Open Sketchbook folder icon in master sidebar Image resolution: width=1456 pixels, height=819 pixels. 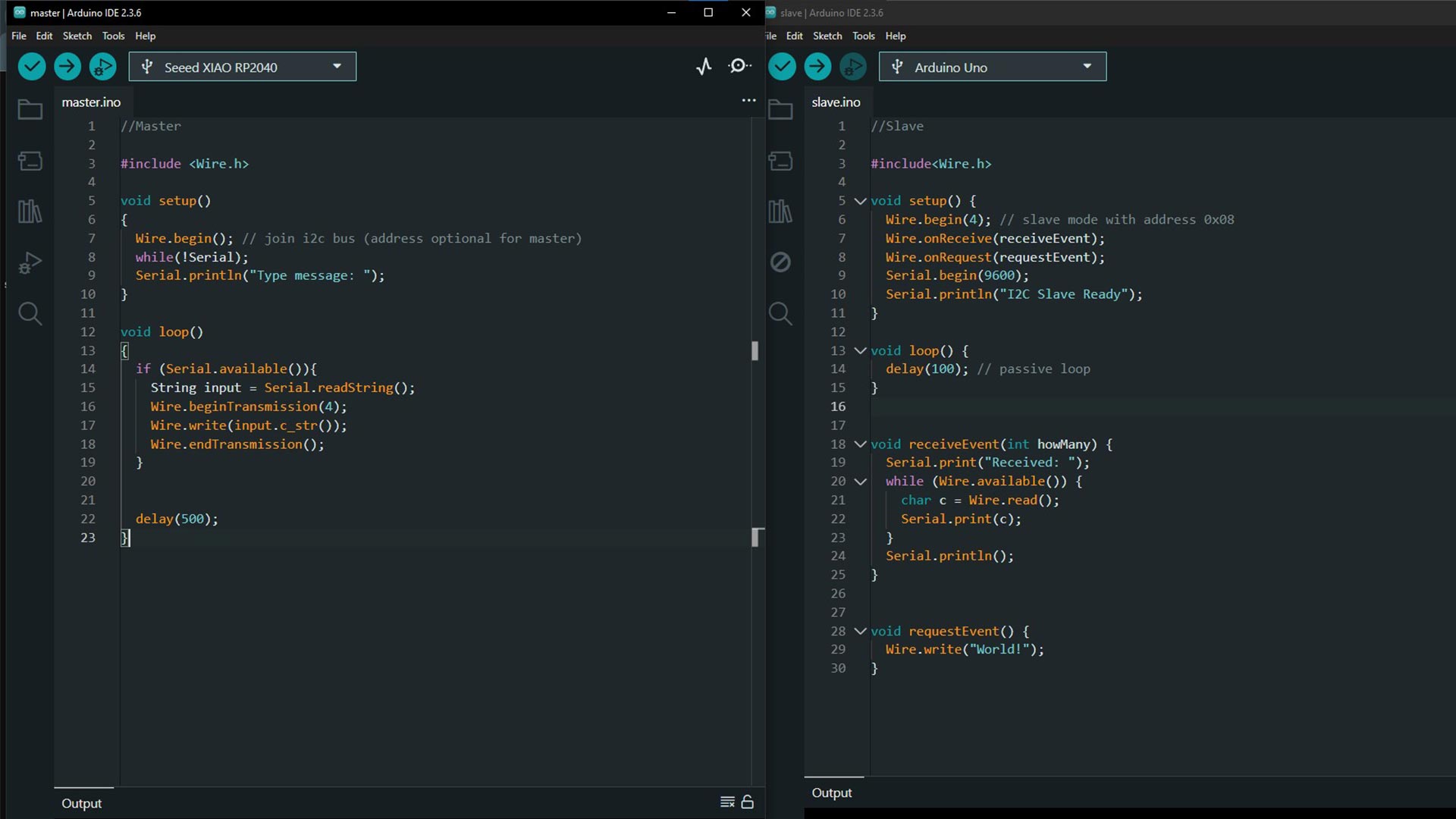point(30,110)
